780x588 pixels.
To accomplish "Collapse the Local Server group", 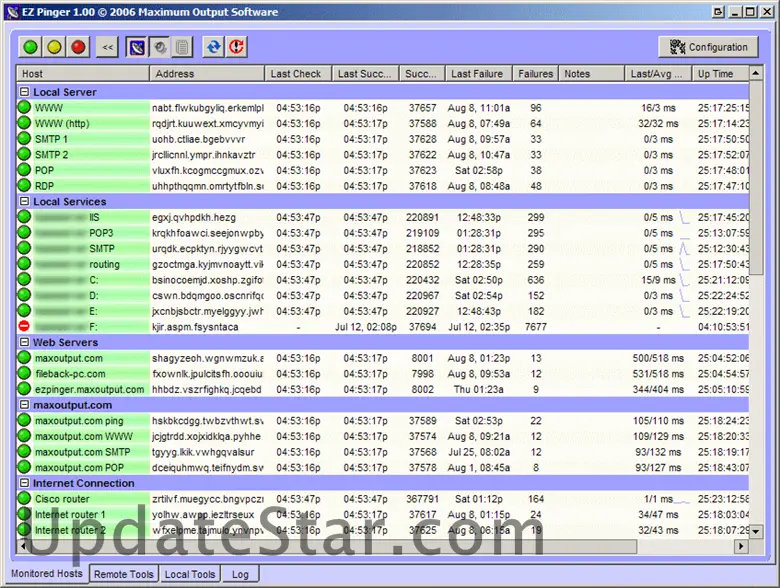I will [x=24, y=92].
